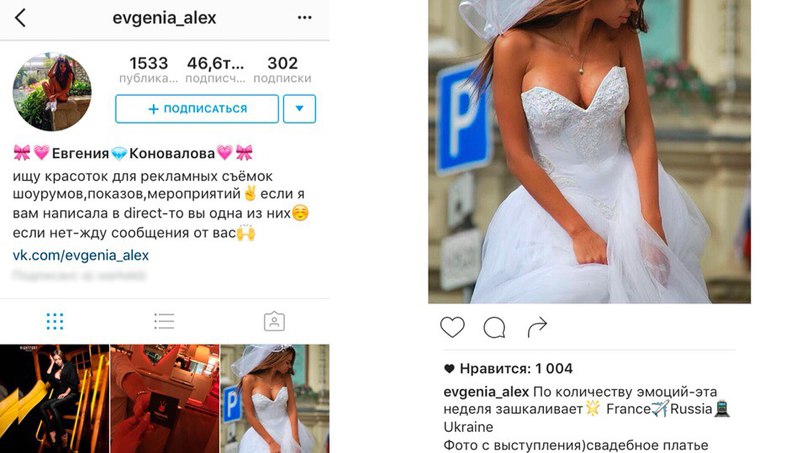The height and width of the screenshot is (453, 807).
Task: Open the profile picture avatar
Action: click(x=52, y=92)
